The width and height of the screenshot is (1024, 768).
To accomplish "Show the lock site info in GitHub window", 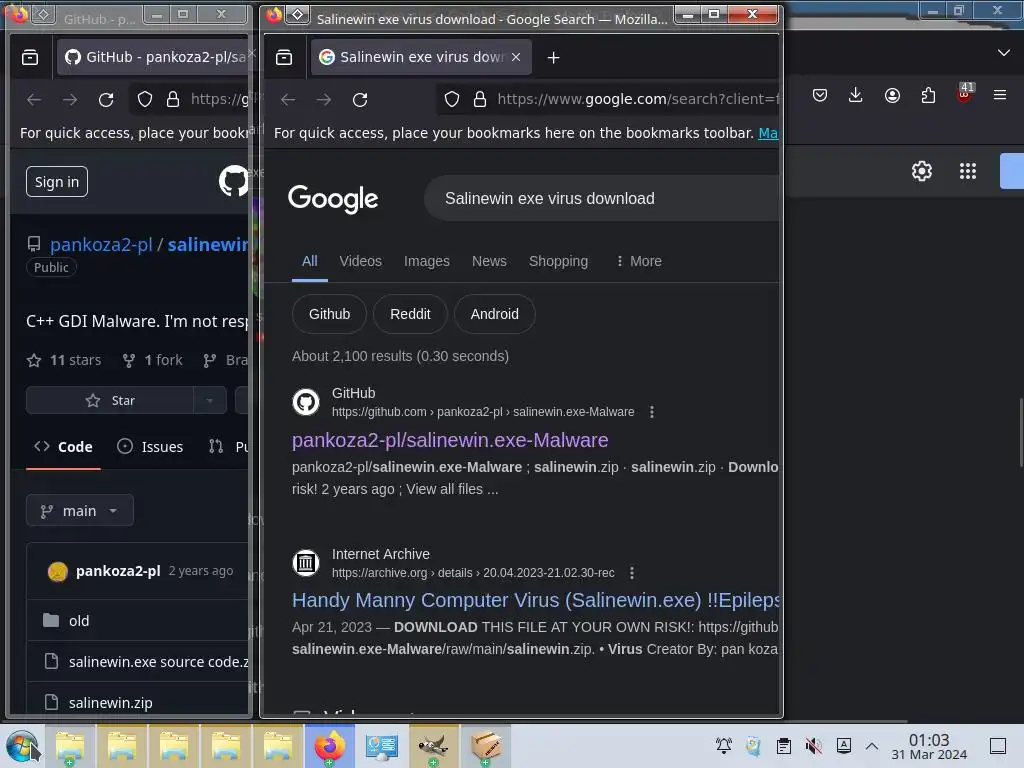I will pyautogui.click(x=173, y=99).
